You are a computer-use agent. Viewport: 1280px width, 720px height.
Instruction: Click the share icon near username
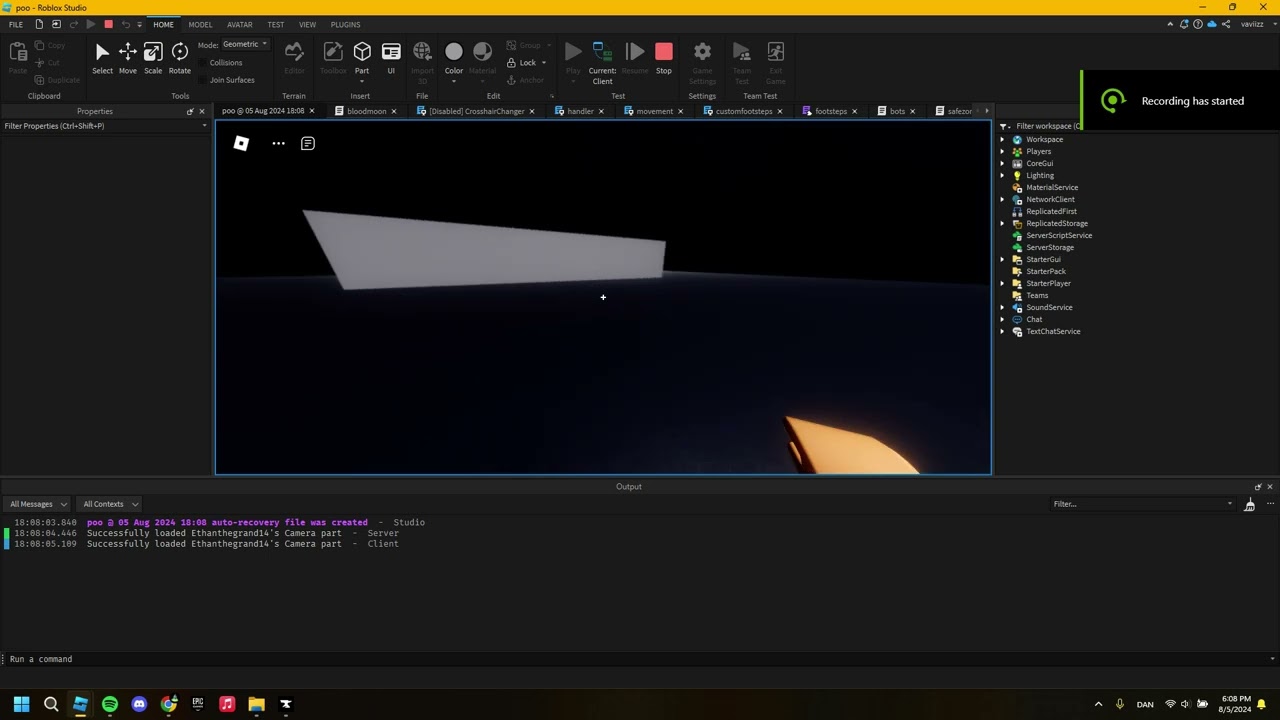pos(1227,24)
